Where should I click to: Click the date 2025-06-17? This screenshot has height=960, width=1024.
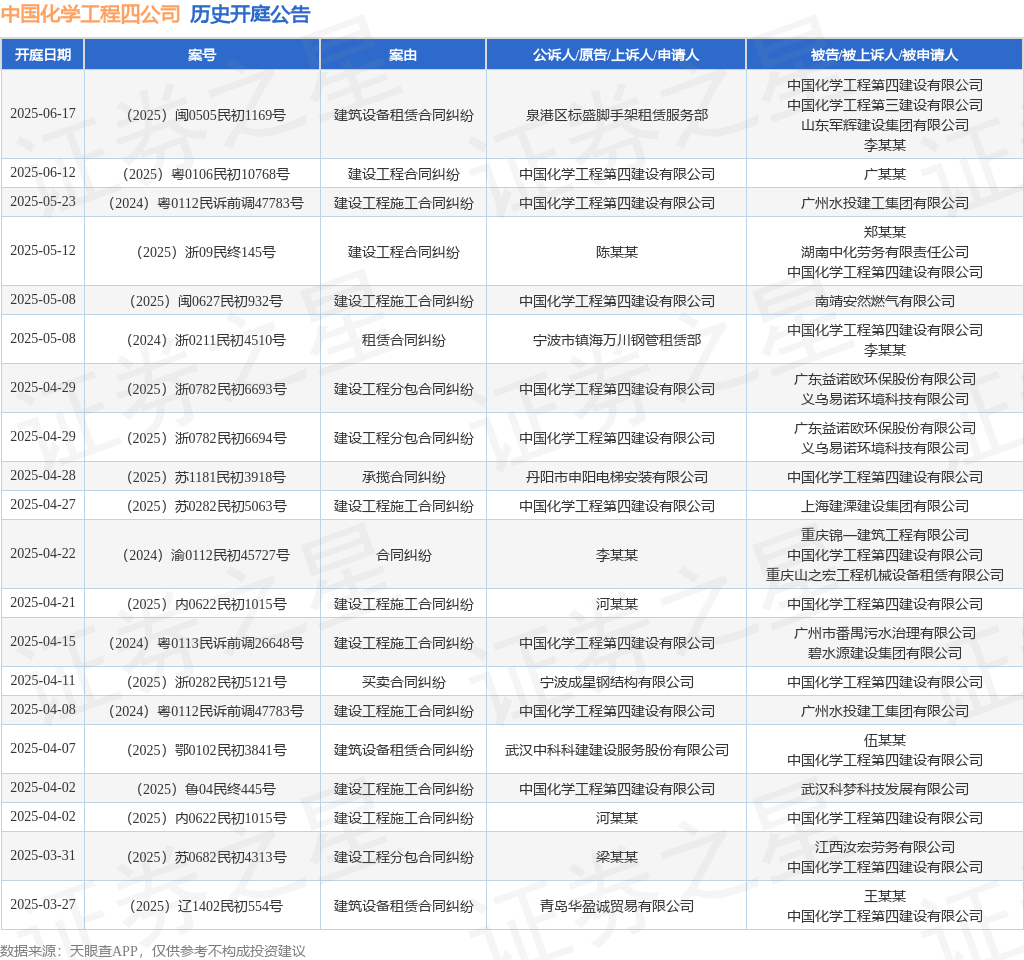(42, 114)
